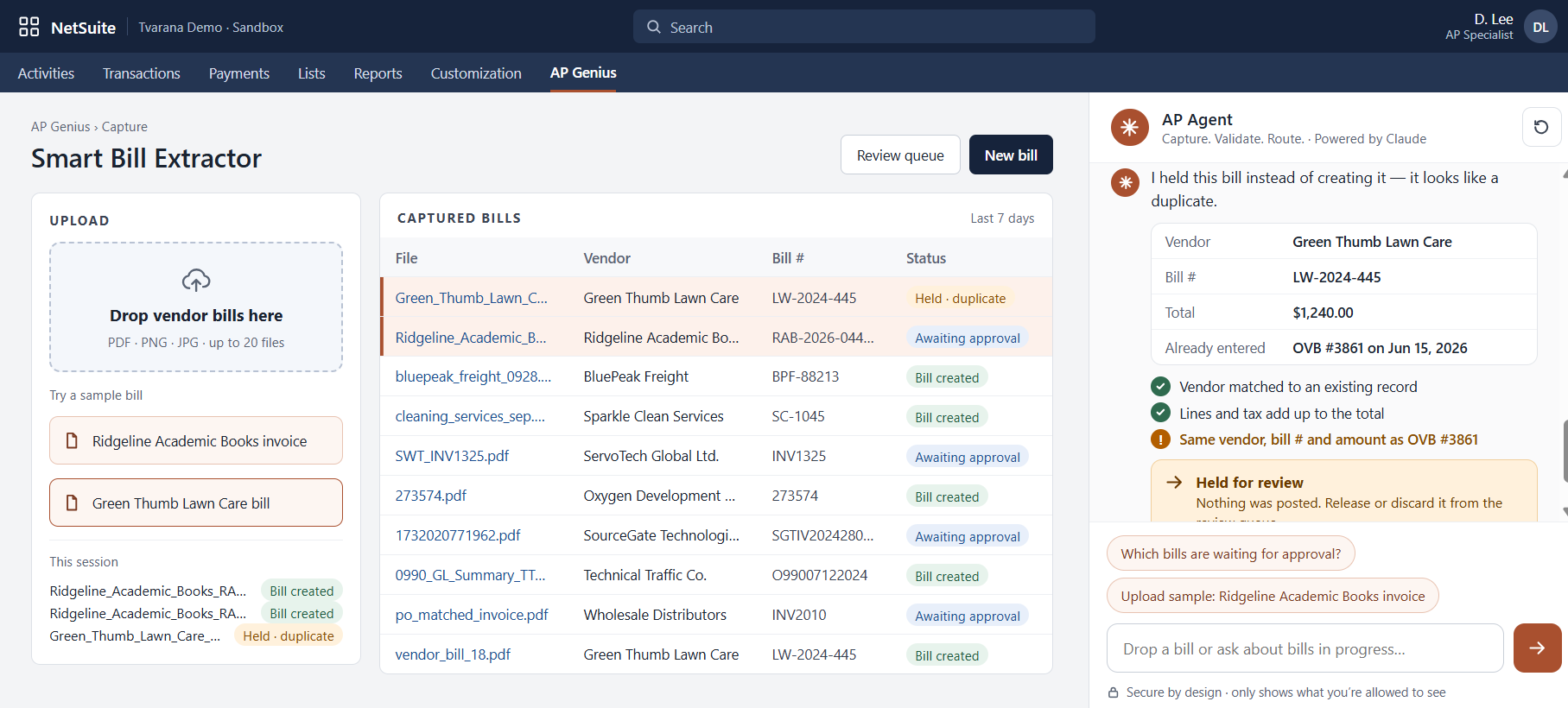Select session entry Green_Thumb_Lawn_Care_
Viewport: 1568px width, 708px height.
tap(135, 635)
